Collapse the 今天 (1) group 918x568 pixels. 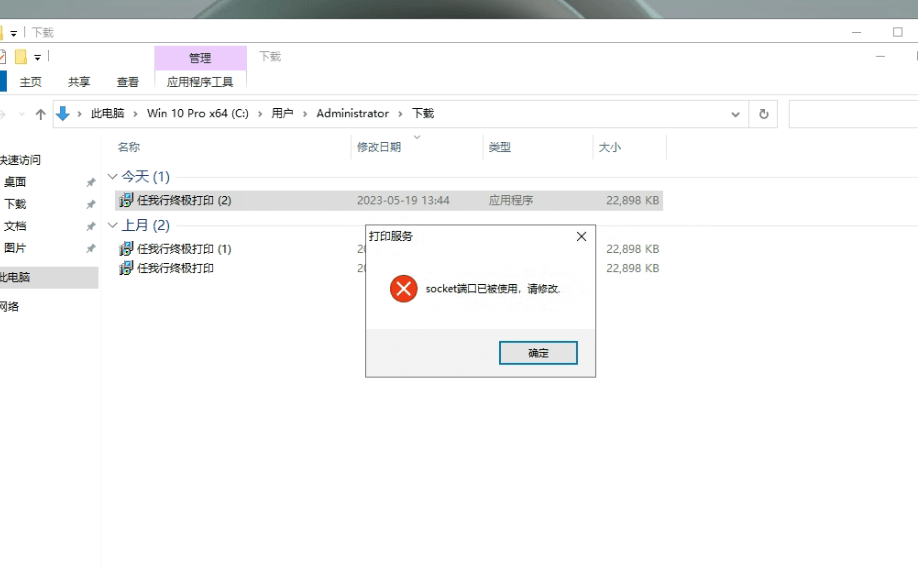click(113, 176)
